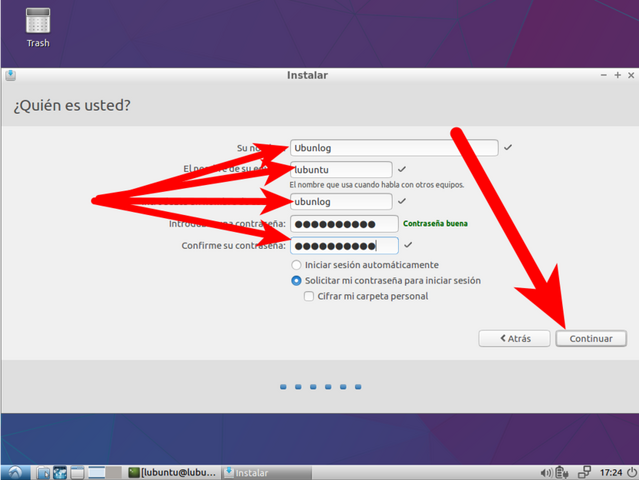Screen dimensions: 639x480
Task: Click the first password entry field
Action: point(344,224)
